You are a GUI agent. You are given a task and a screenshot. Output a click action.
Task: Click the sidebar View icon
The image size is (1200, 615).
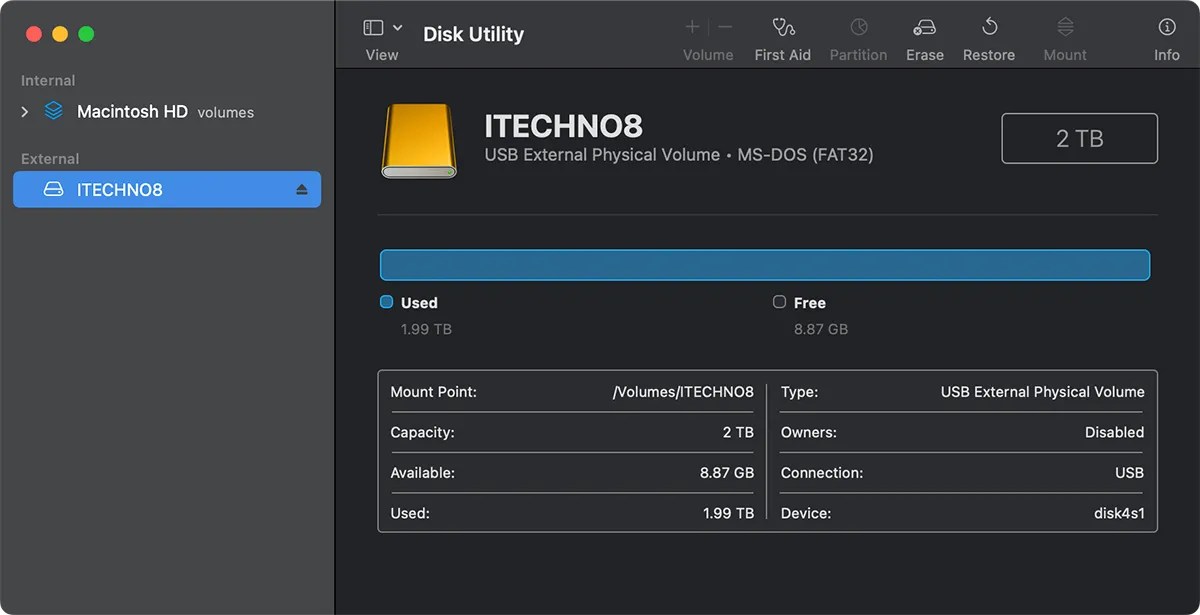[371, 25]
